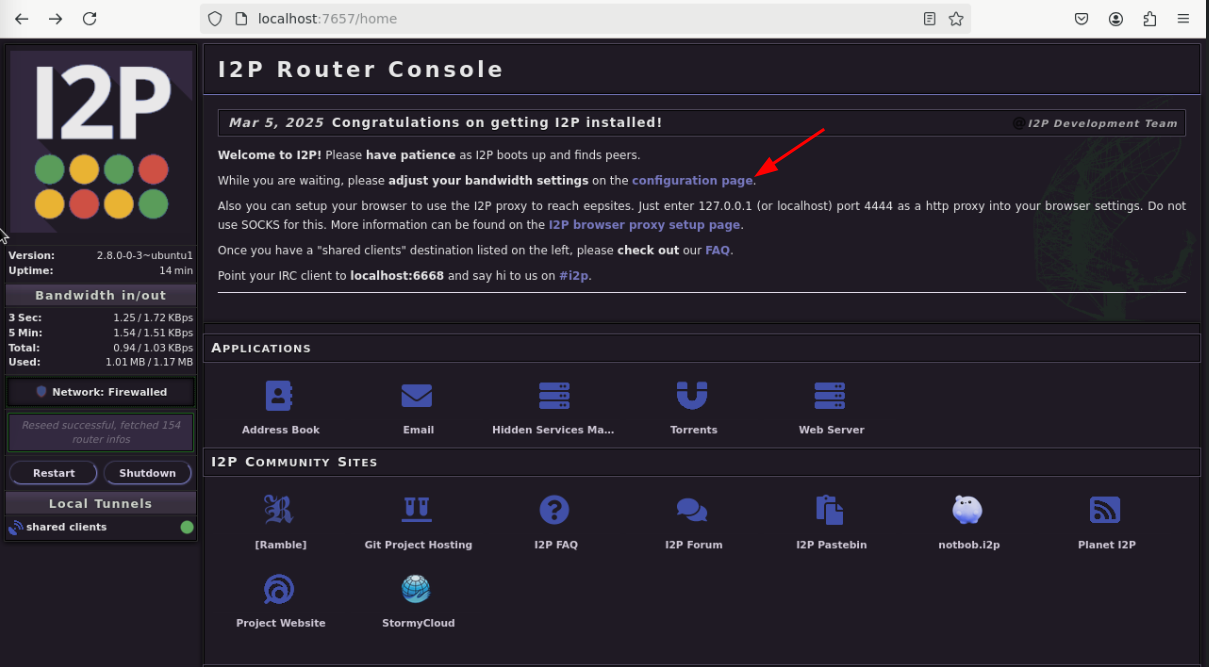
Task: Visit the [Ramble] community site
Action: [279, 510]
